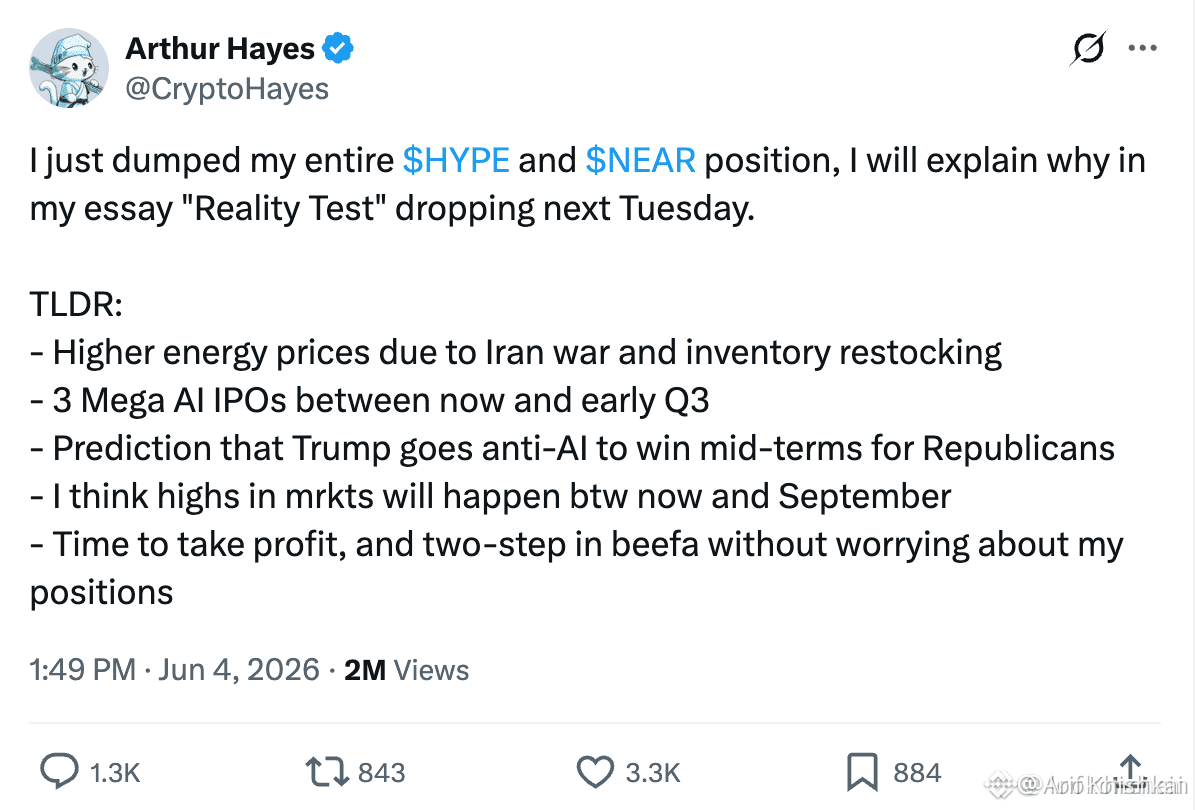Open the 1:49 PM Jun 4, 2026 timestamp
The height and width of the screenshot is (810, 1196).
(x=174, y=670)
